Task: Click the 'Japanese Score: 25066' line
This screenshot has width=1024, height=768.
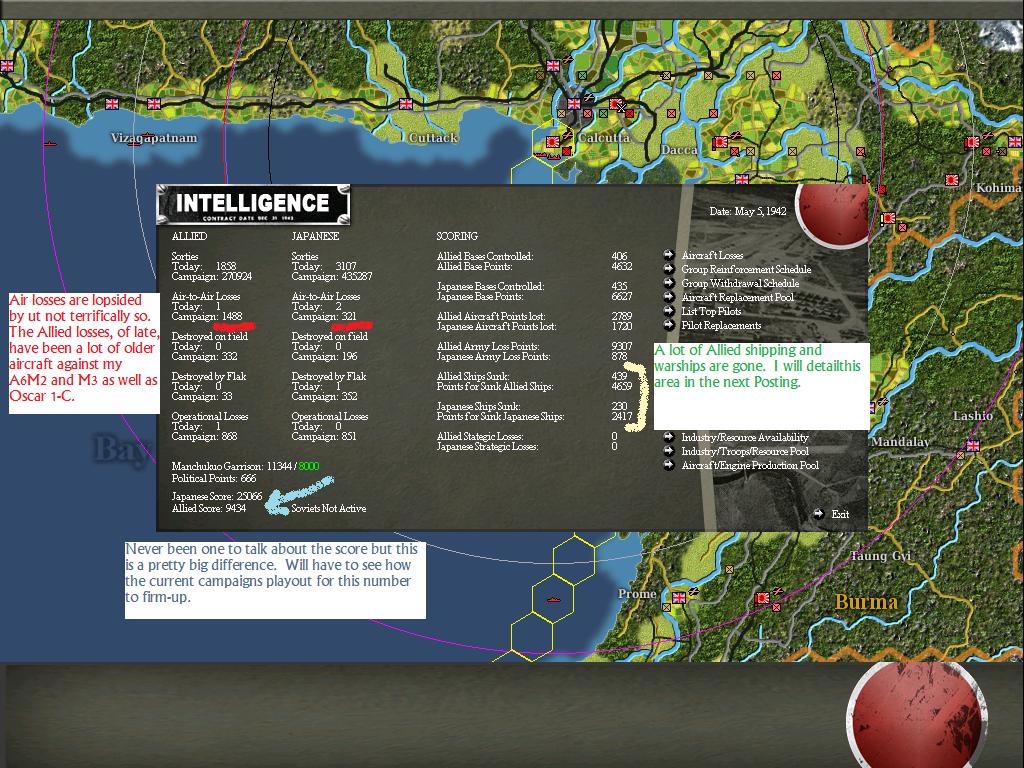Action: click(217, 496)
